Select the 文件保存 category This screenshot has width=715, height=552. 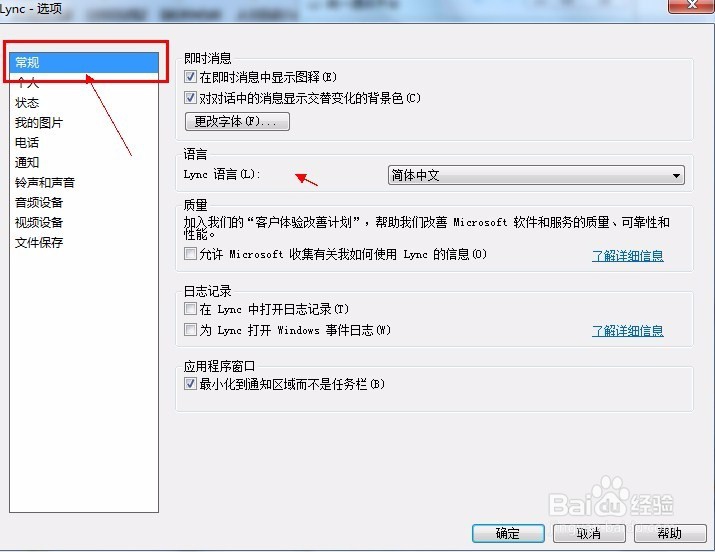[x=84, y=242]
